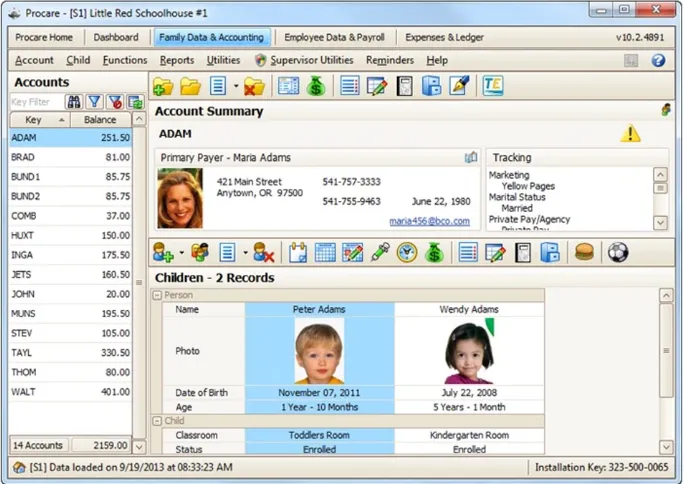Switch to Employee Data & Payroll tab
This screenshot has height=484, width=684.
[335, 37]
